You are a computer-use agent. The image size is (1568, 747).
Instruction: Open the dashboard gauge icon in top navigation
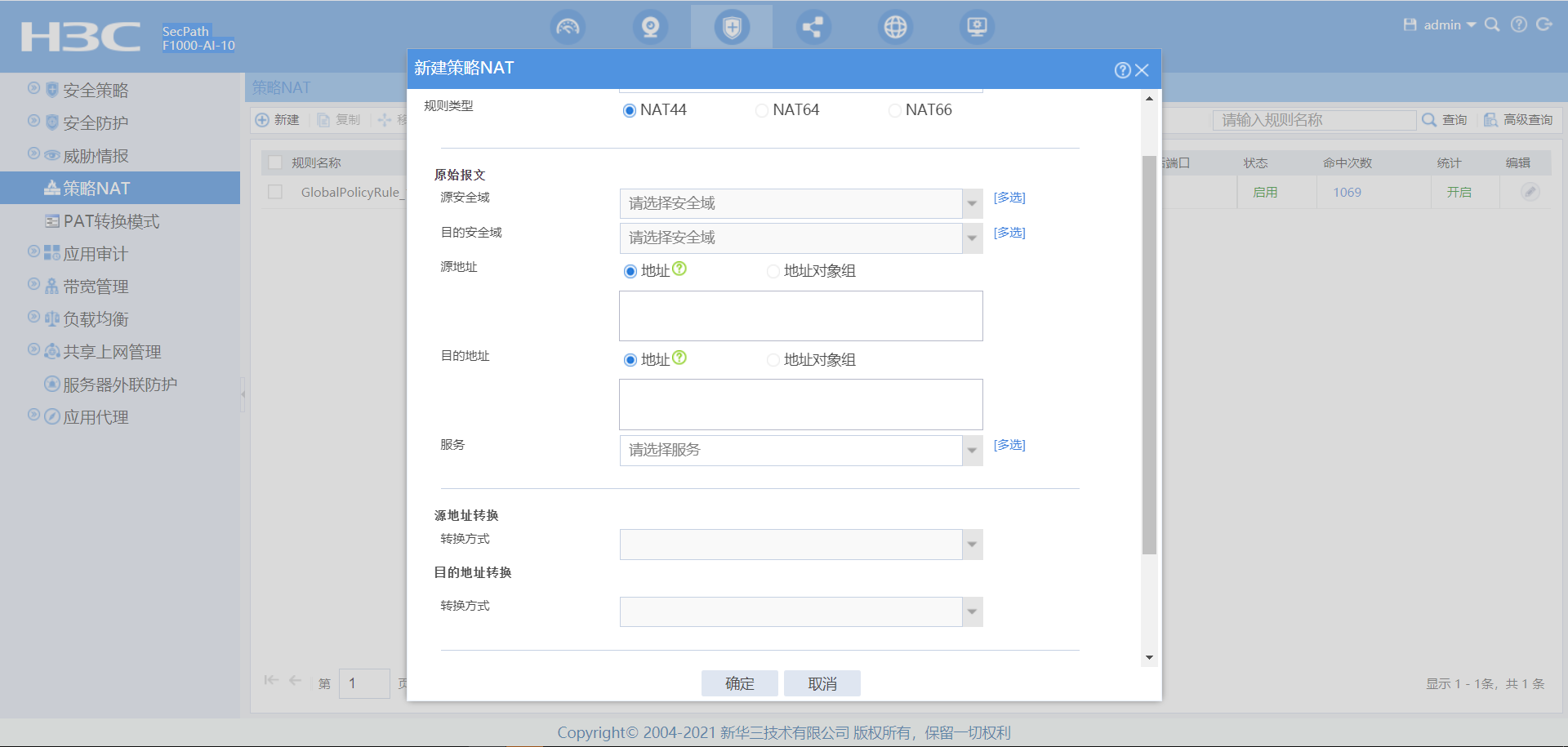tap(568, 27)
